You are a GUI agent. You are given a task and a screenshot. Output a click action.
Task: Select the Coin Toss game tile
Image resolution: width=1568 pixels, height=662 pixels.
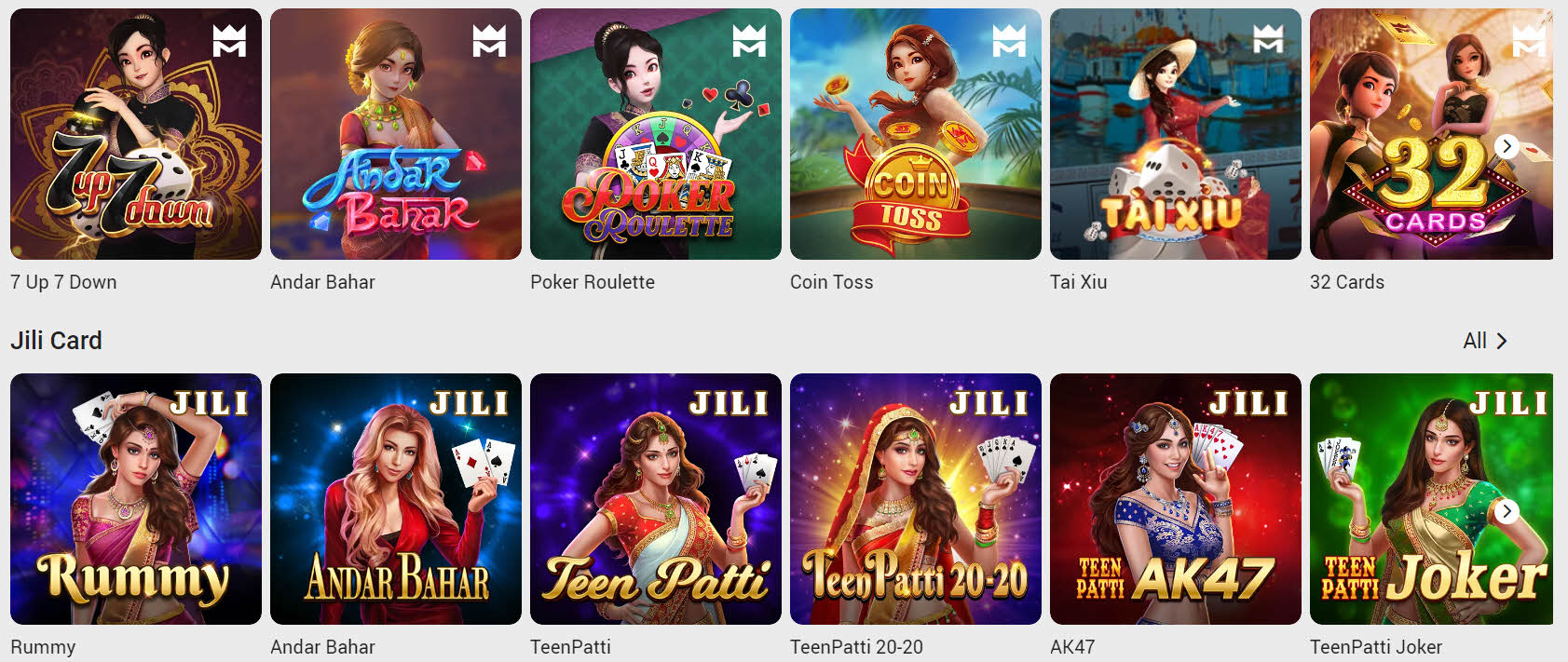[916, 134]
